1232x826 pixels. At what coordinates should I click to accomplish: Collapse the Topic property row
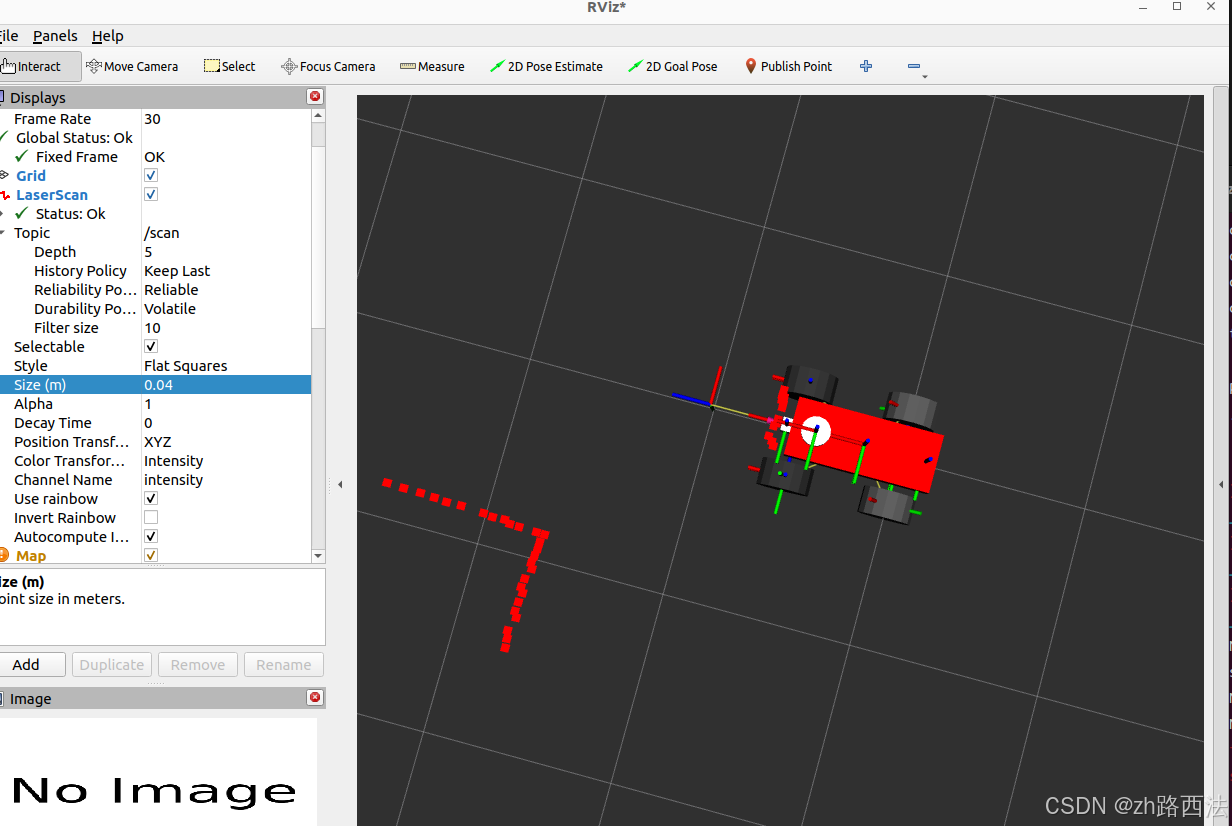coord(3,233)
